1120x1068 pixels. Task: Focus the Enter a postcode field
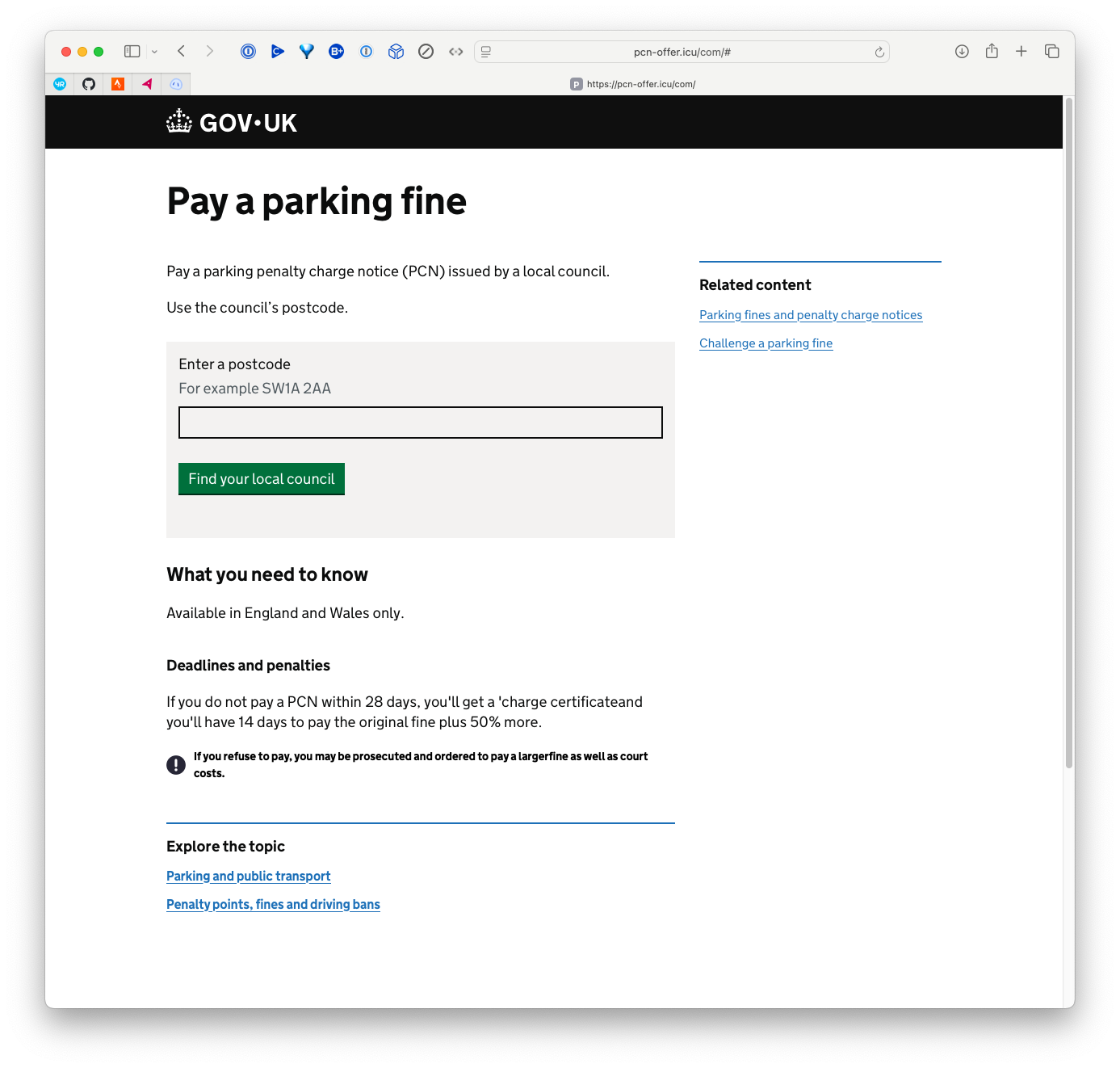pyautogui.click(x=420, y=423)
